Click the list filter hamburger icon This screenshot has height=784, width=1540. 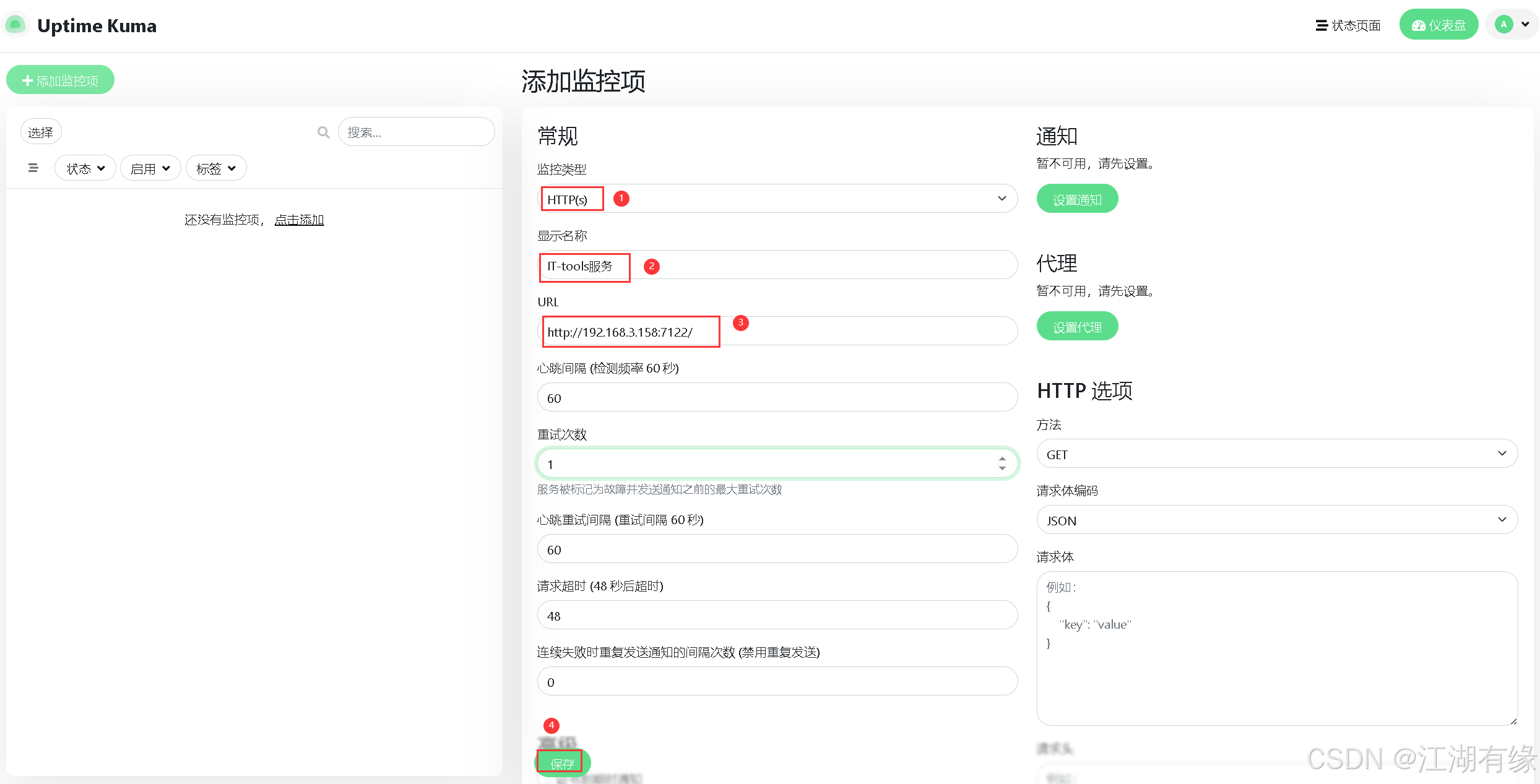[33, 168]
